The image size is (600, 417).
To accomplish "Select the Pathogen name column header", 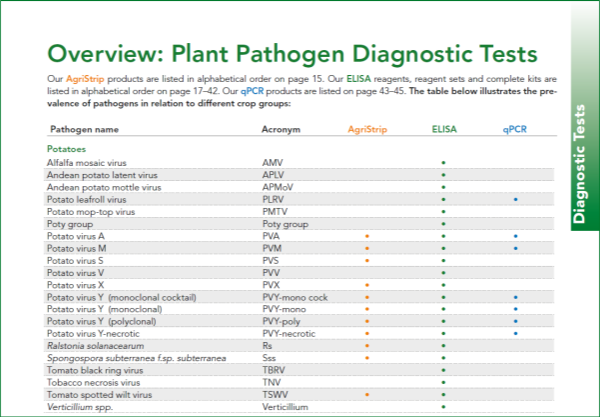I will point(84,129).
